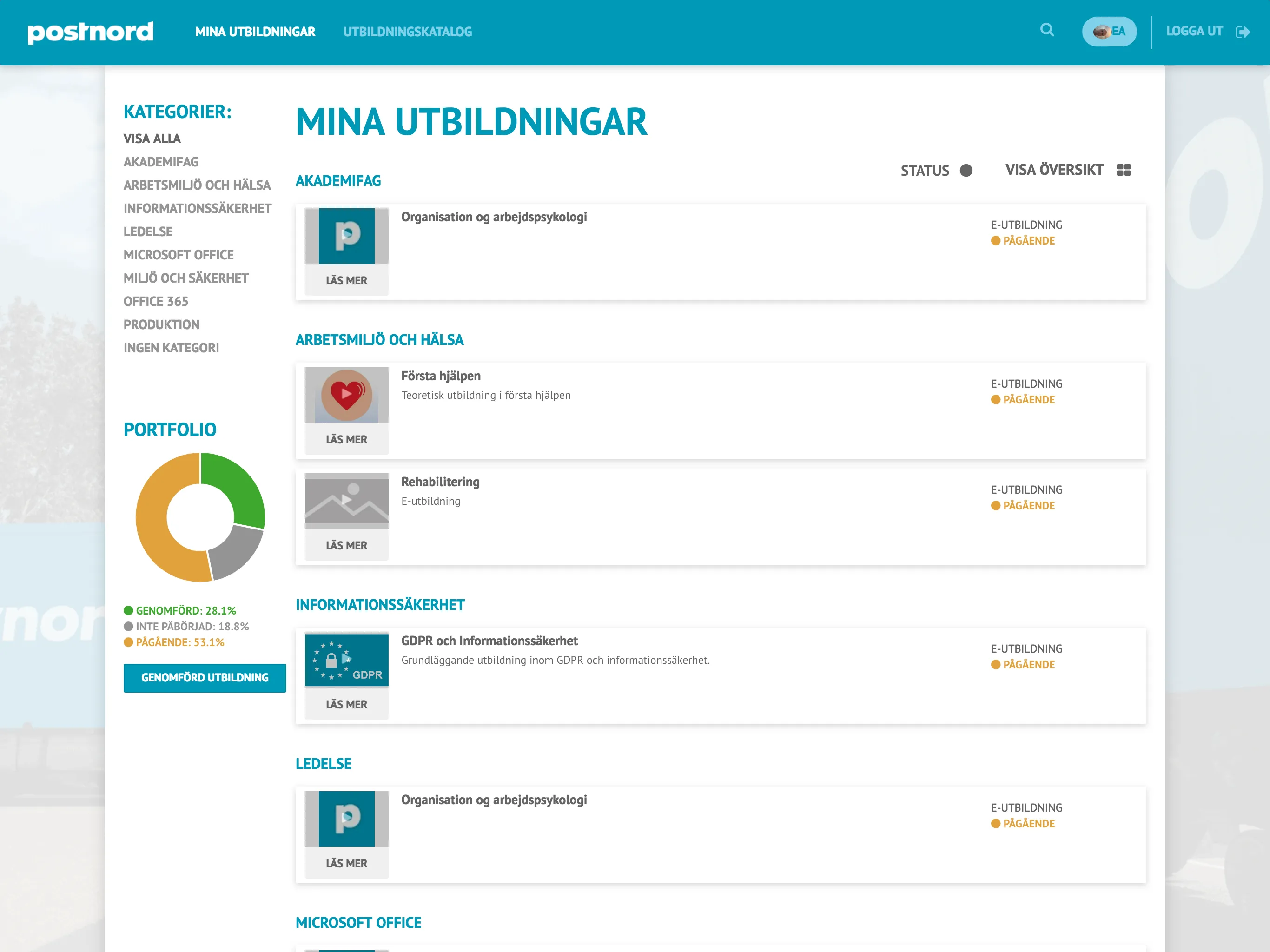Select MINA UTBILDNINGAR in the top navigation
This screenshot has height=952, width=1270.
click(x=255, y=32)
